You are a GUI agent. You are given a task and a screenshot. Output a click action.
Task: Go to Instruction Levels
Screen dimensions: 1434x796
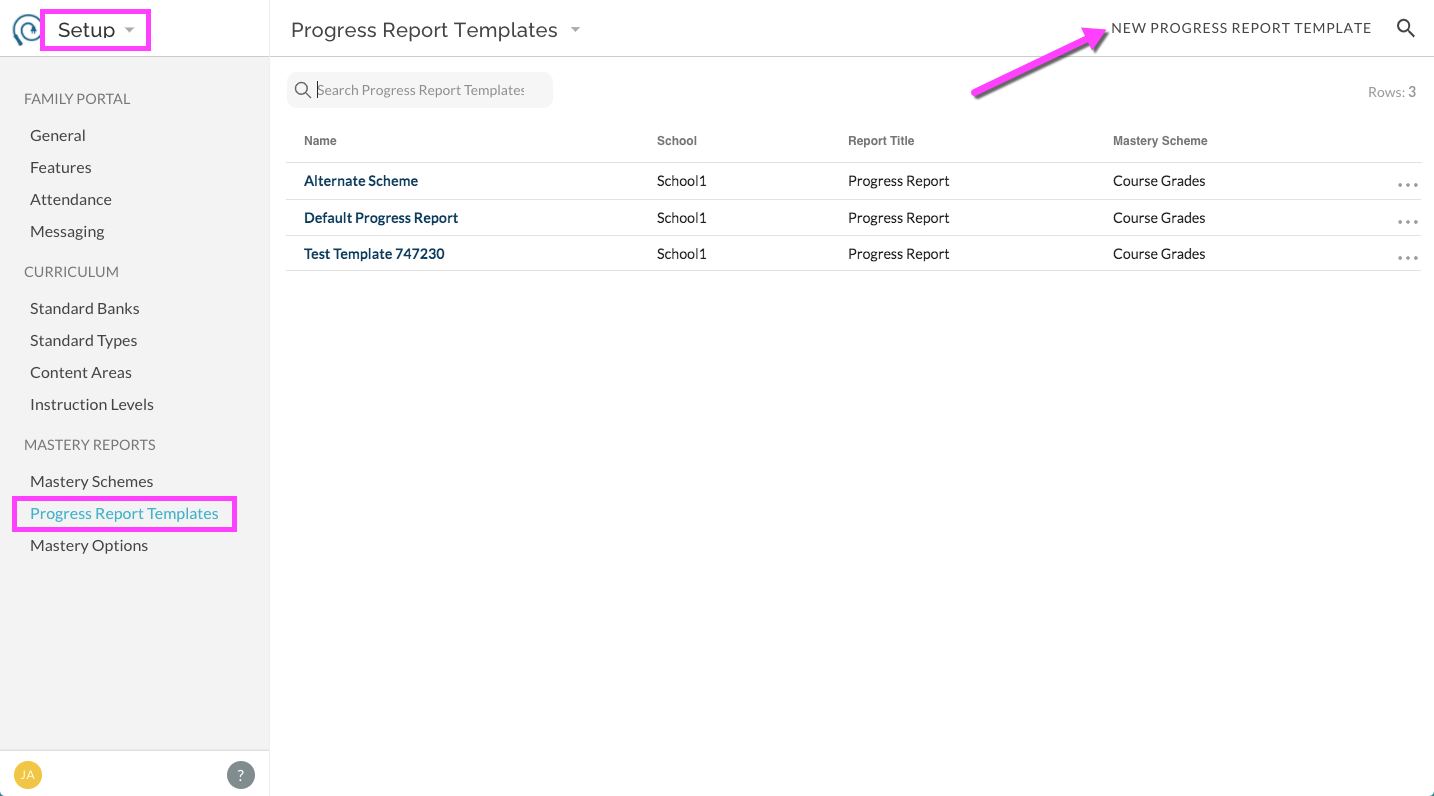[x=92, y=404]
